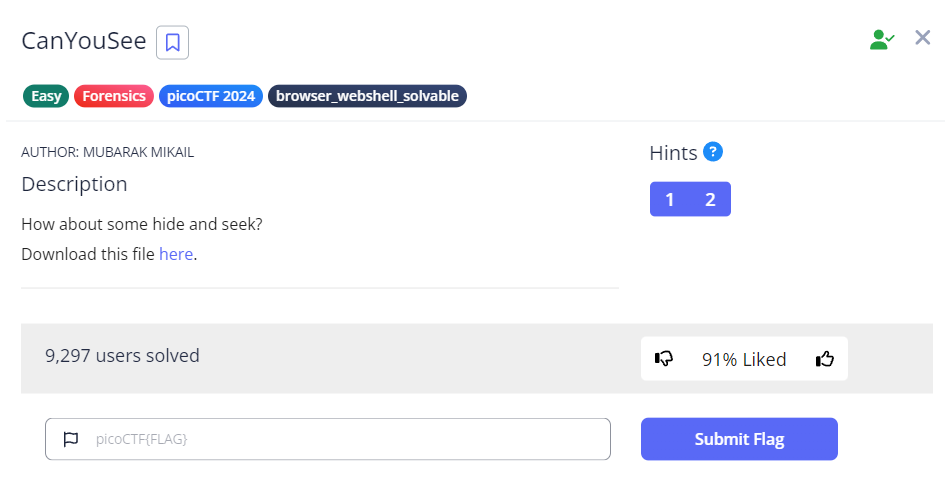The height and width of the screenshot is (498, 945).
Task: Click the 9,297 users solved text
Action: click(122, 355)
